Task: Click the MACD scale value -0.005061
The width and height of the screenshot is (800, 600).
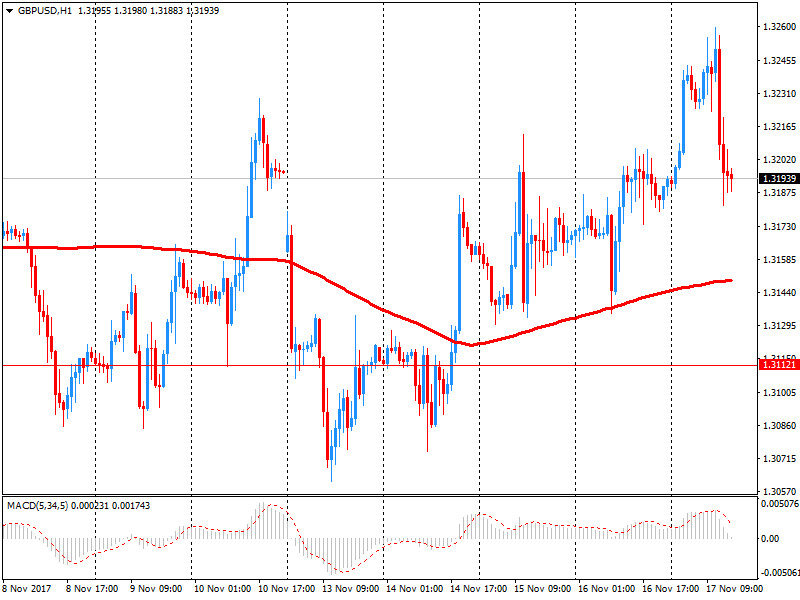Action: pos(780,573)
